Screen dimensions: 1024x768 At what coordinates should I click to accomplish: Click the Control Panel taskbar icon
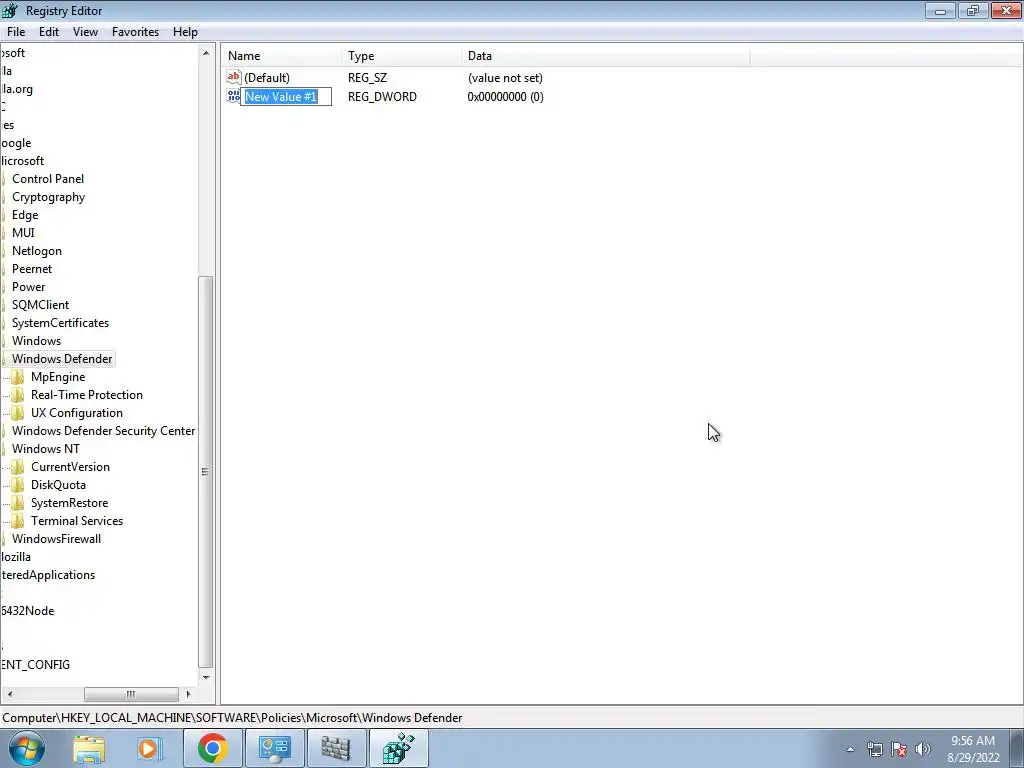pos(274,748)
